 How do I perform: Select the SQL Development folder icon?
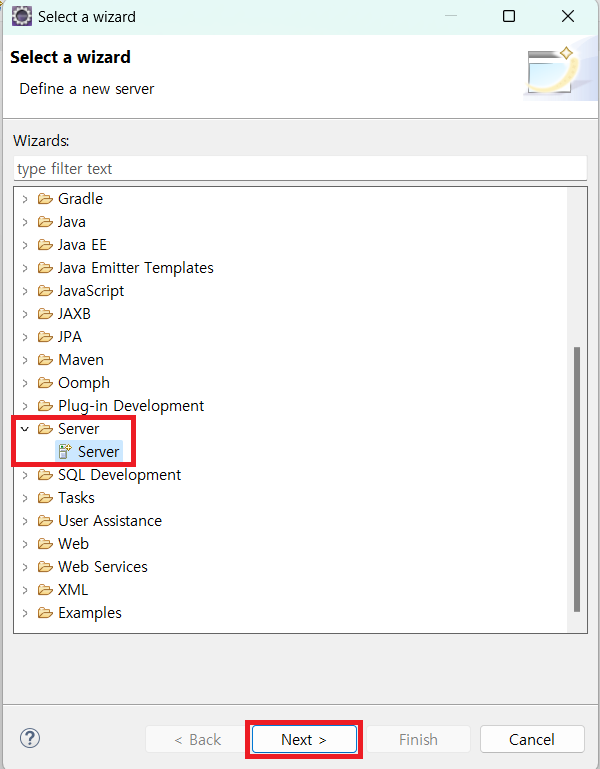[x=45, y=475]
